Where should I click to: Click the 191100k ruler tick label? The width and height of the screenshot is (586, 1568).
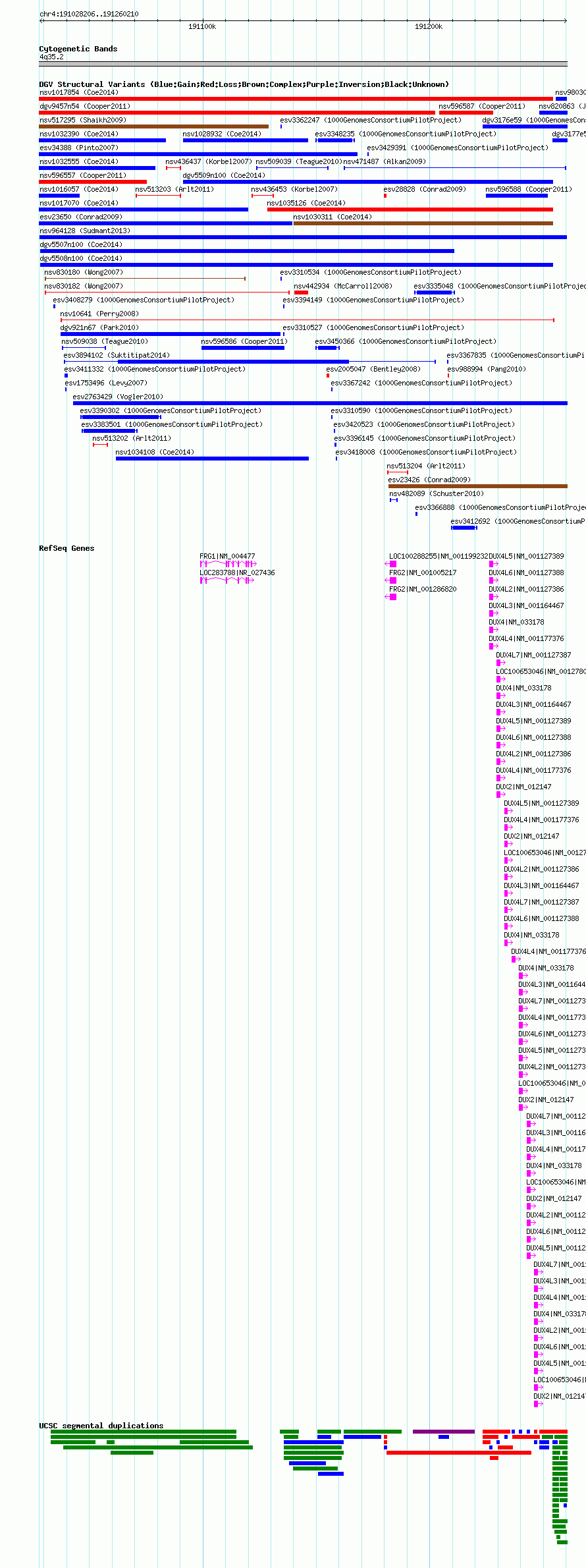(x=202, y=26)
